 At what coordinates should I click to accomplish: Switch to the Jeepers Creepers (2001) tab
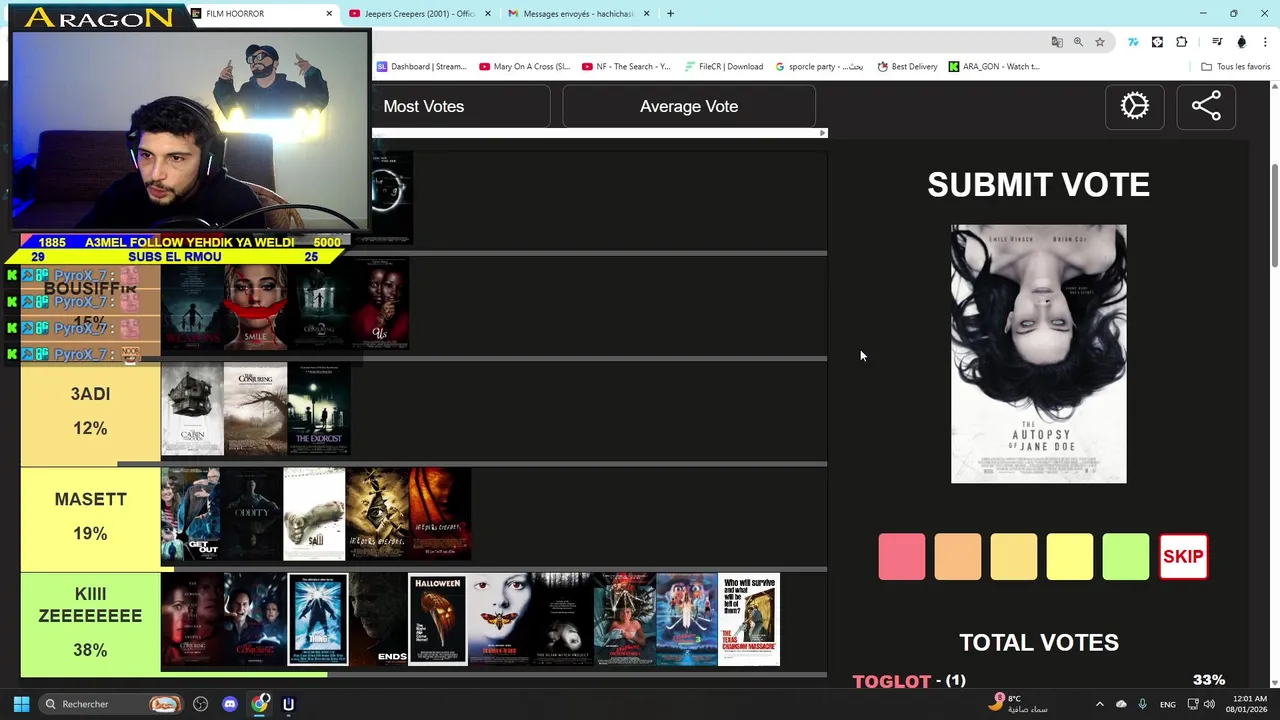click(x=420, y=14)
